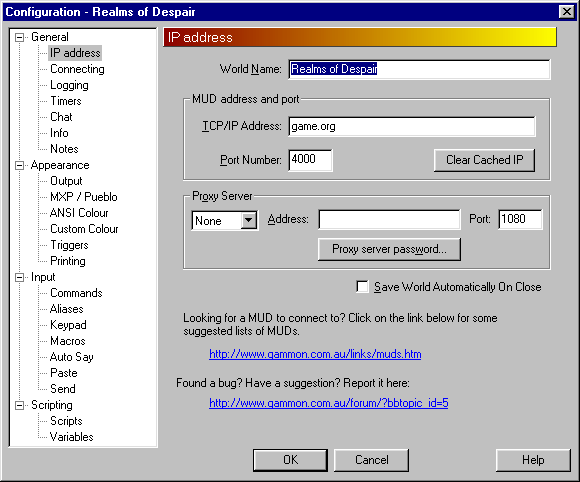Open the Triggers page
The image size is (580, 482).
pos(70,245)
